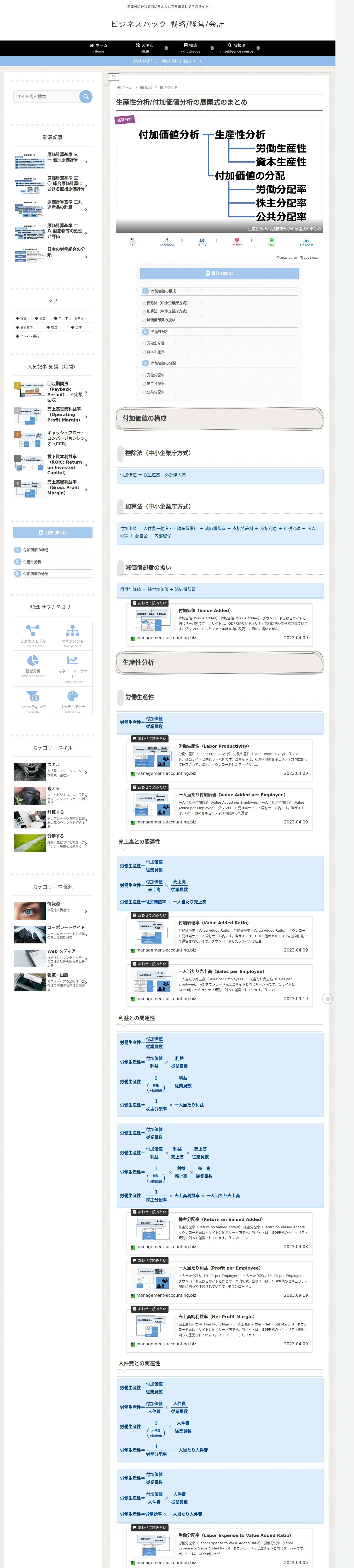
Task: Open スキル menu item
Action: 145,48
